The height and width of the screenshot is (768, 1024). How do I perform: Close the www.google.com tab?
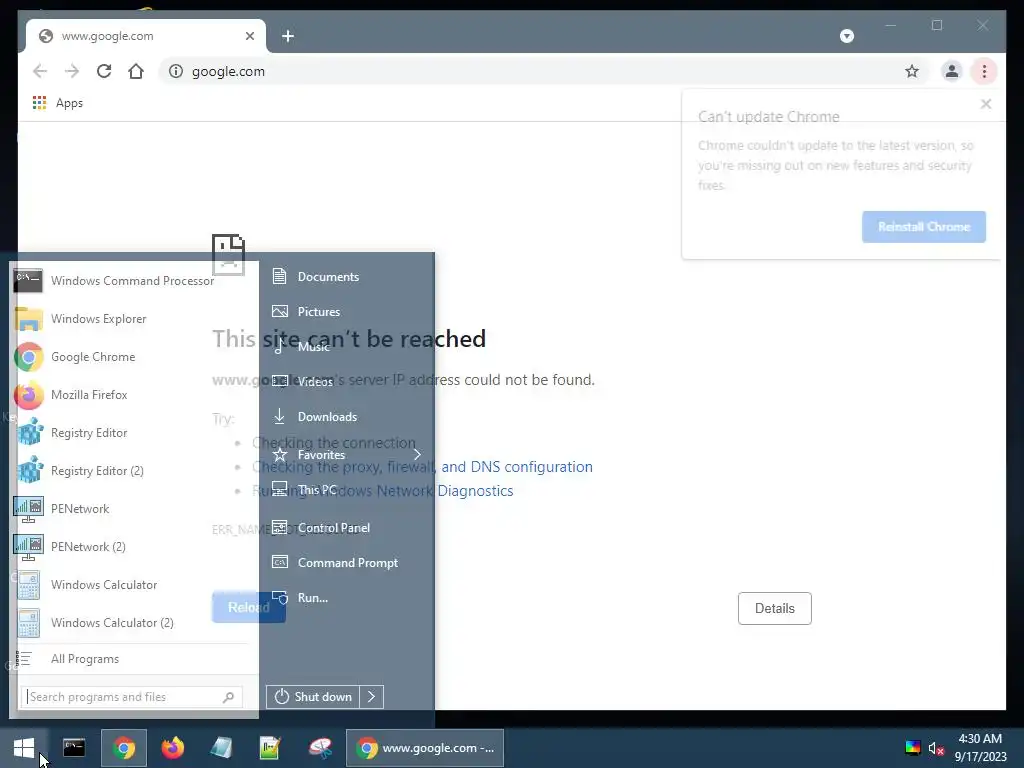point(249,36)
